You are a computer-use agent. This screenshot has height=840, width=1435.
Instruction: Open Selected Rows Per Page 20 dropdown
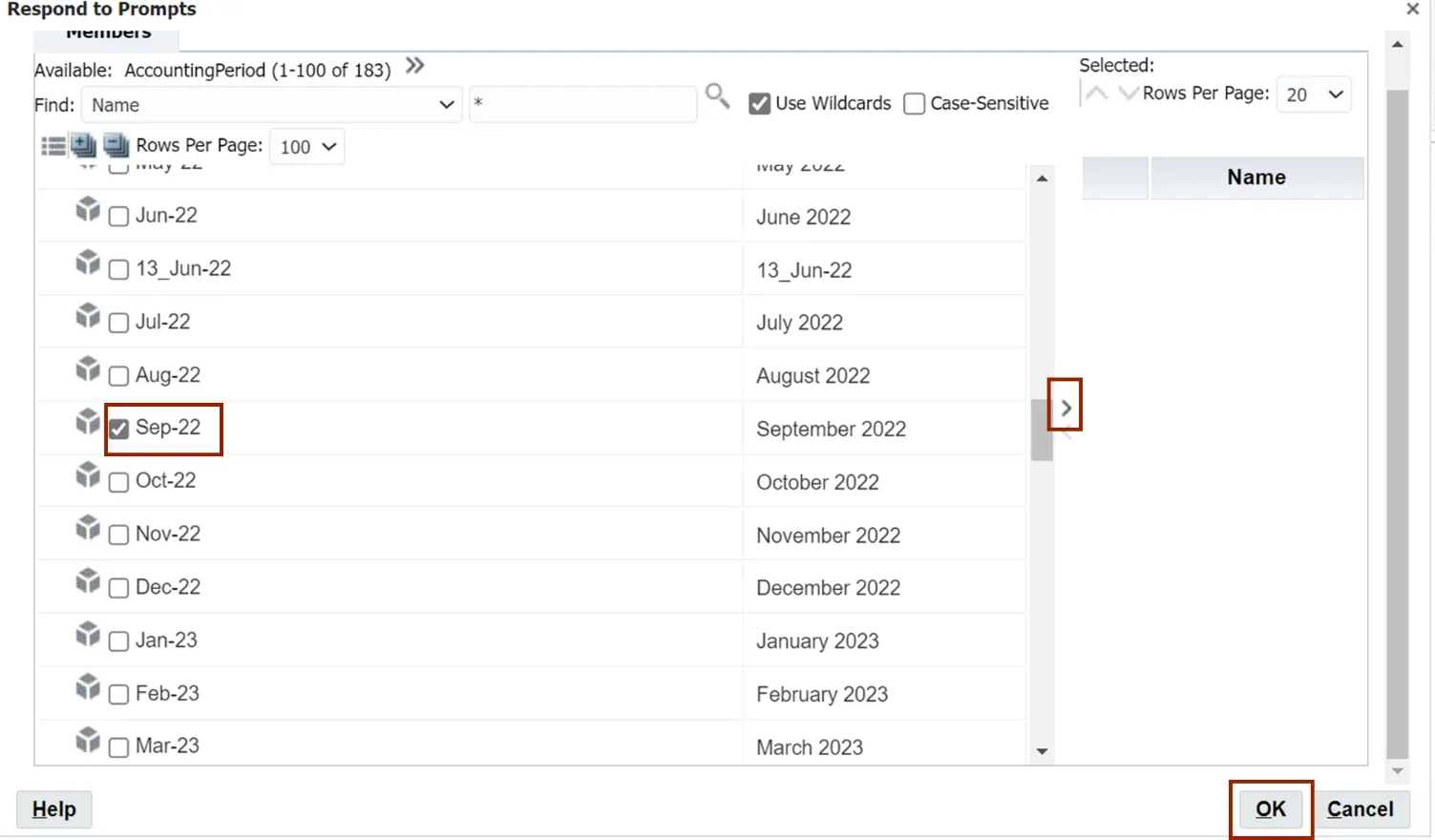tap(1314, 94)
